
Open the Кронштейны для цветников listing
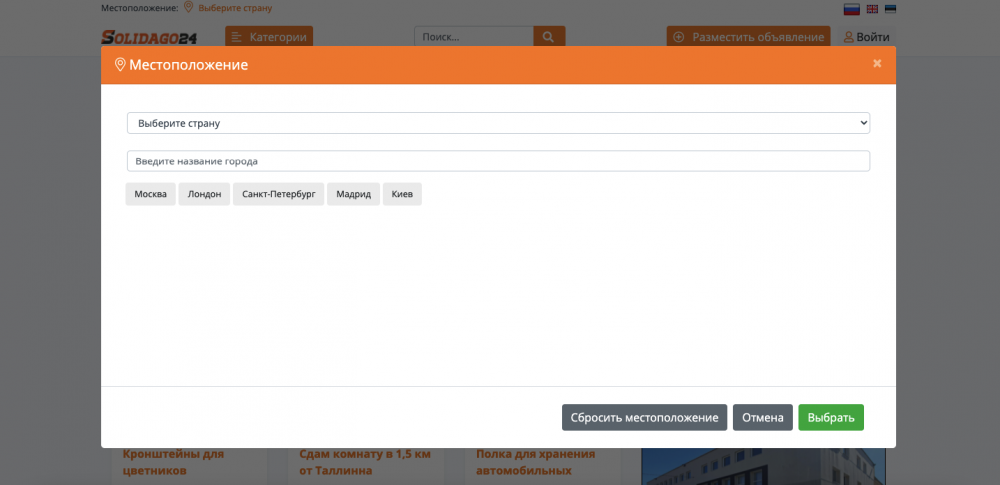pyautogui.click(x=173, y=463)
